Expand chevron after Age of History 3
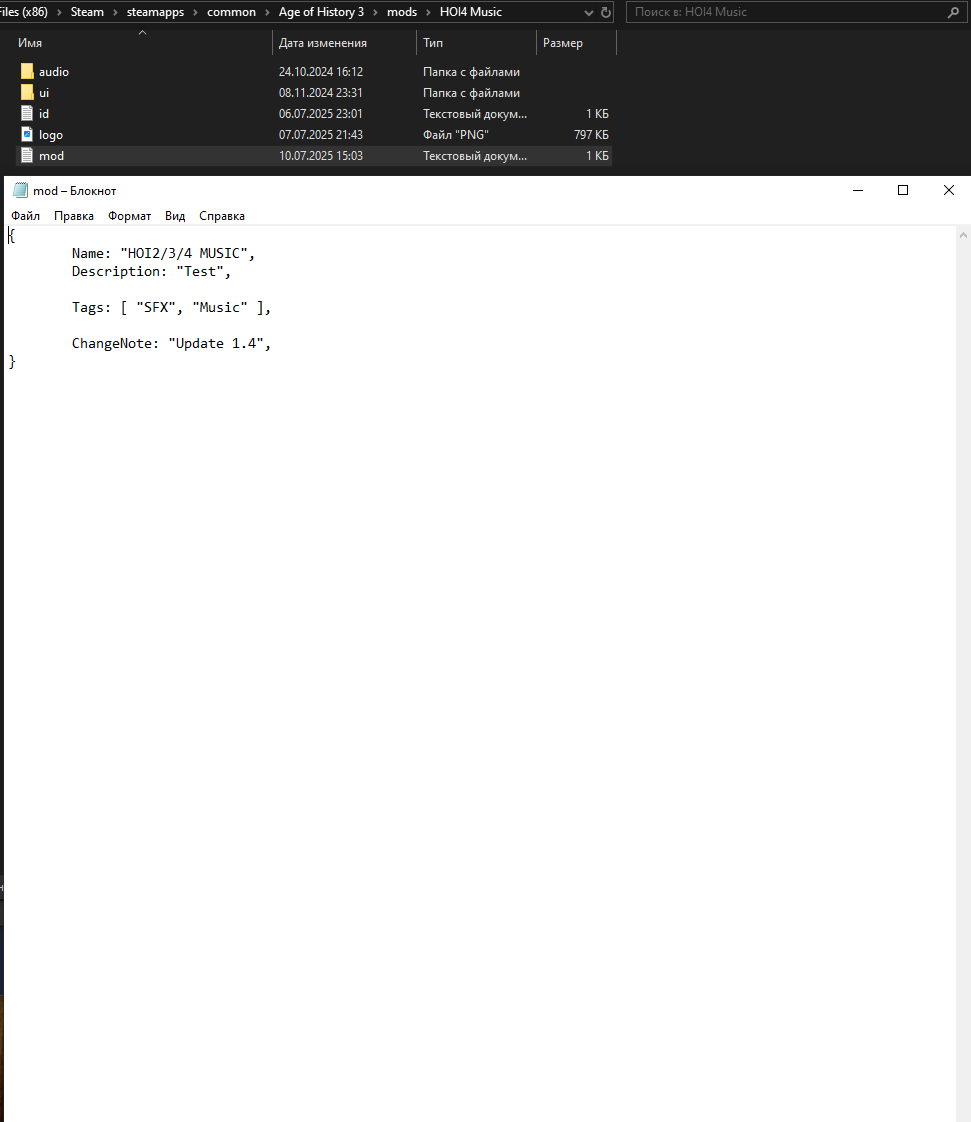 coord(375,12)
